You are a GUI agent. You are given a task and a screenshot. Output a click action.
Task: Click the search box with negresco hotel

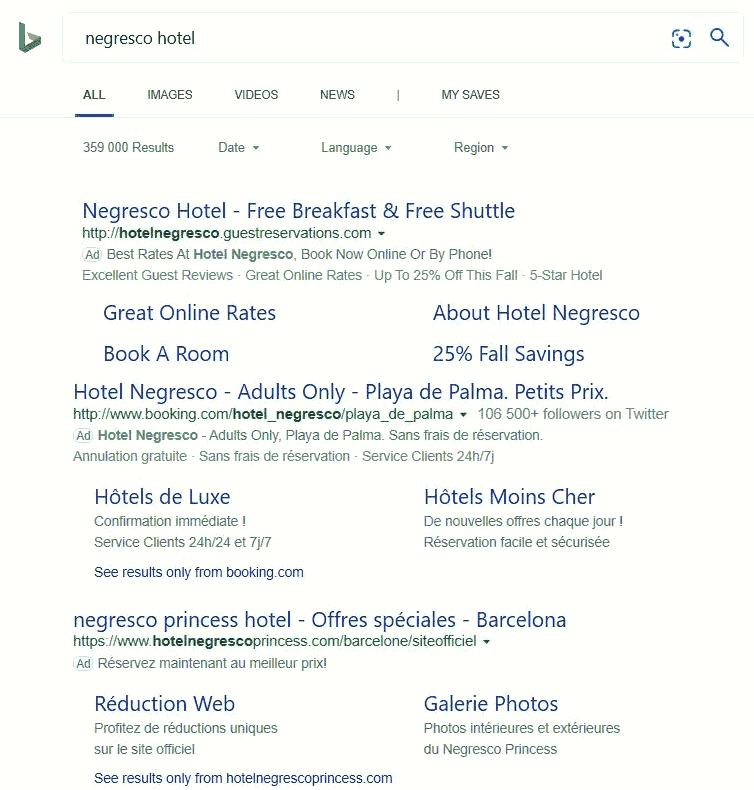(360, 39)
